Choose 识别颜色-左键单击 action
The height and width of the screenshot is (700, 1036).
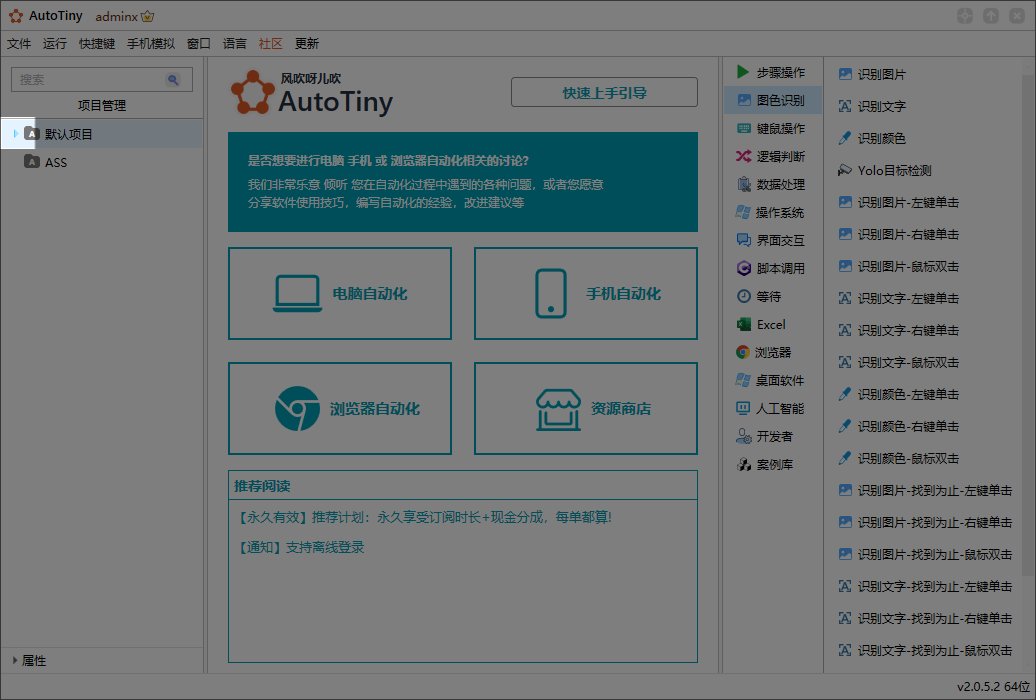[899, 395]
